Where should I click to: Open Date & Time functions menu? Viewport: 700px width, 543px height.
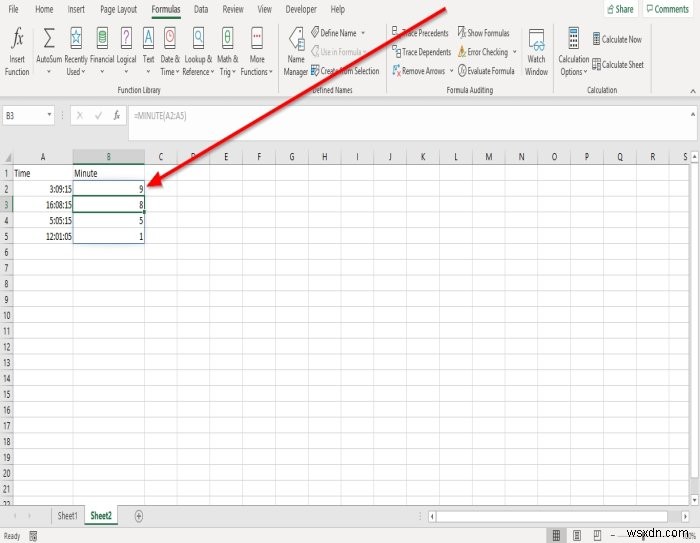170,51
